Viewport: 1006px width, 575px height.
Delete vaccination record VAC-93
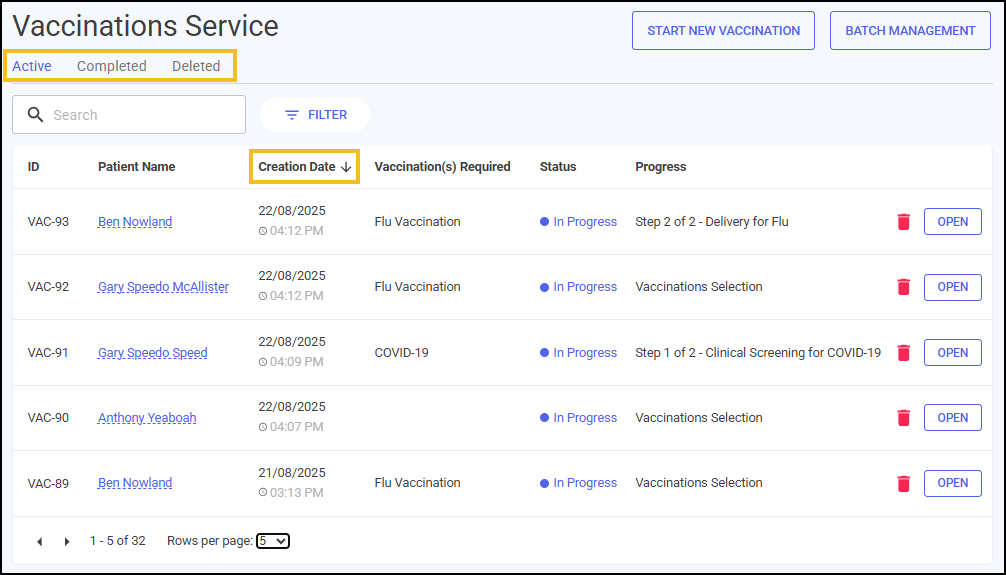[903, 222]
